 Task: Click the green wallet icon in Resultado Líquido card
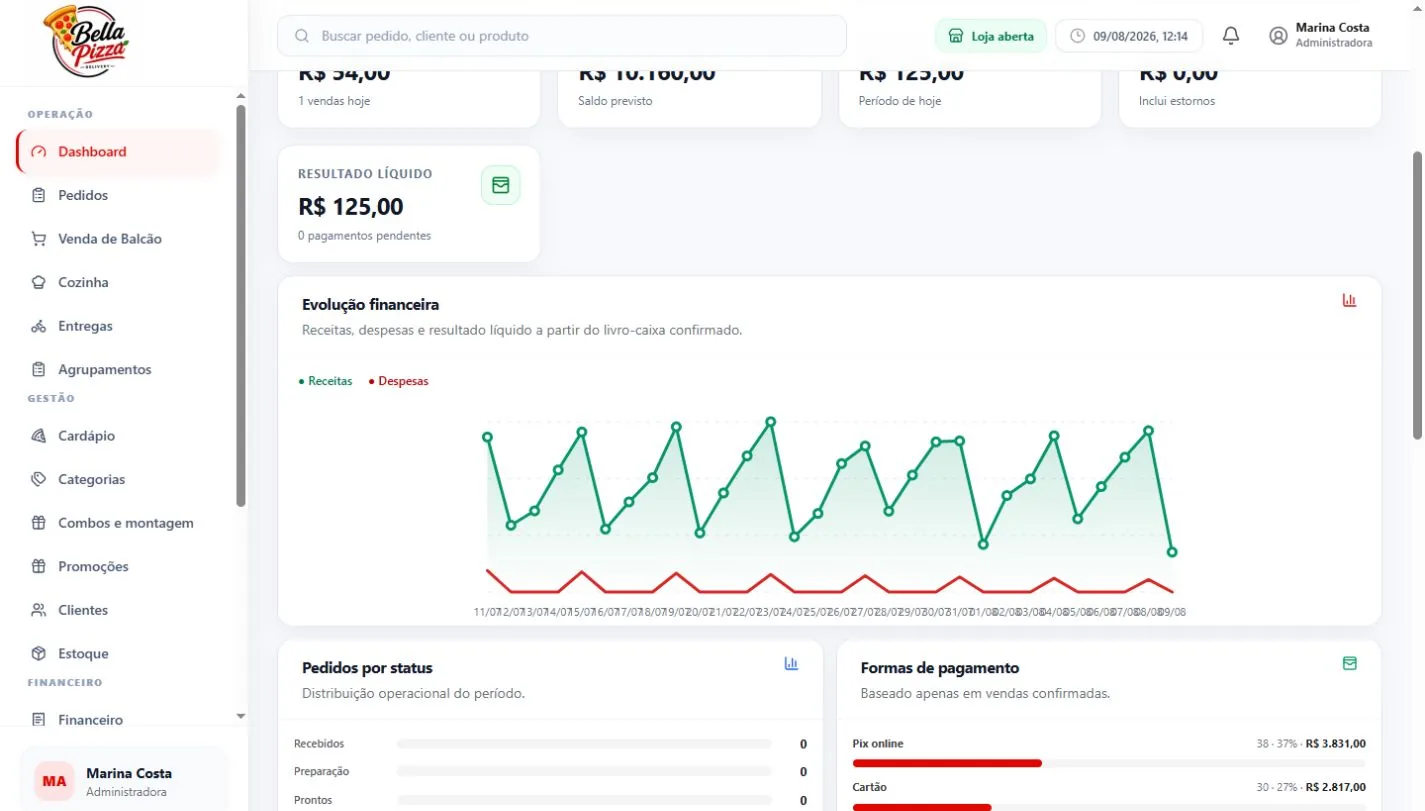coord(501,185)
